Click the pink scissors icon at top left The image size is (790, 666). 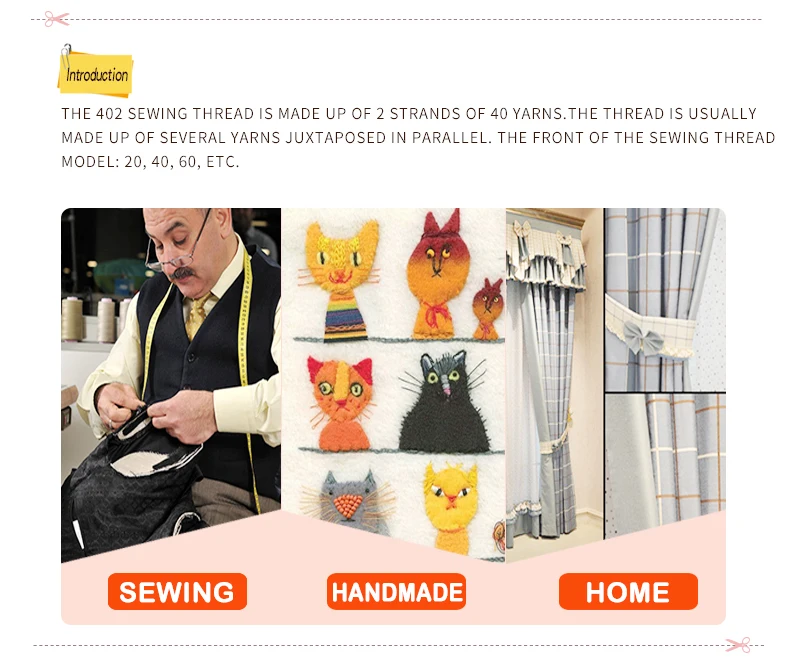click(56, 19)
